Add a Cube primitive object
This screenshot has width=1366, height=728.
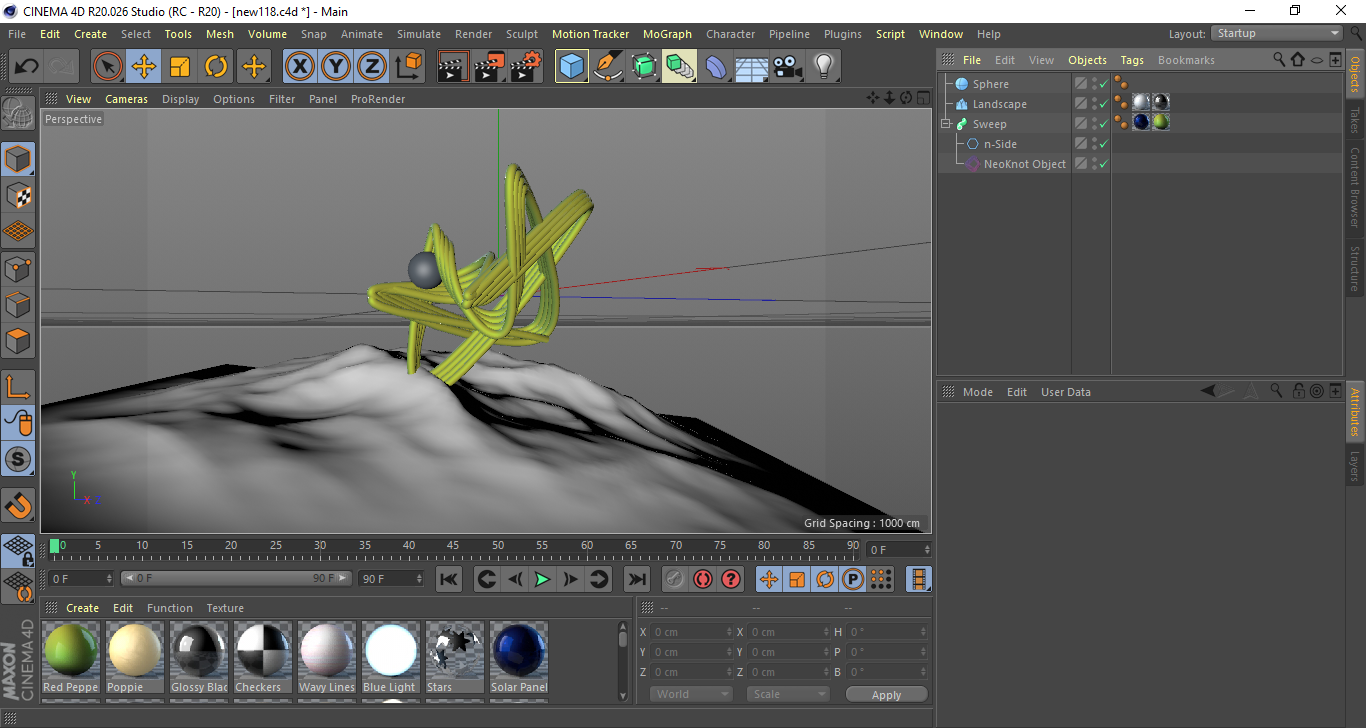pos(572,67)
